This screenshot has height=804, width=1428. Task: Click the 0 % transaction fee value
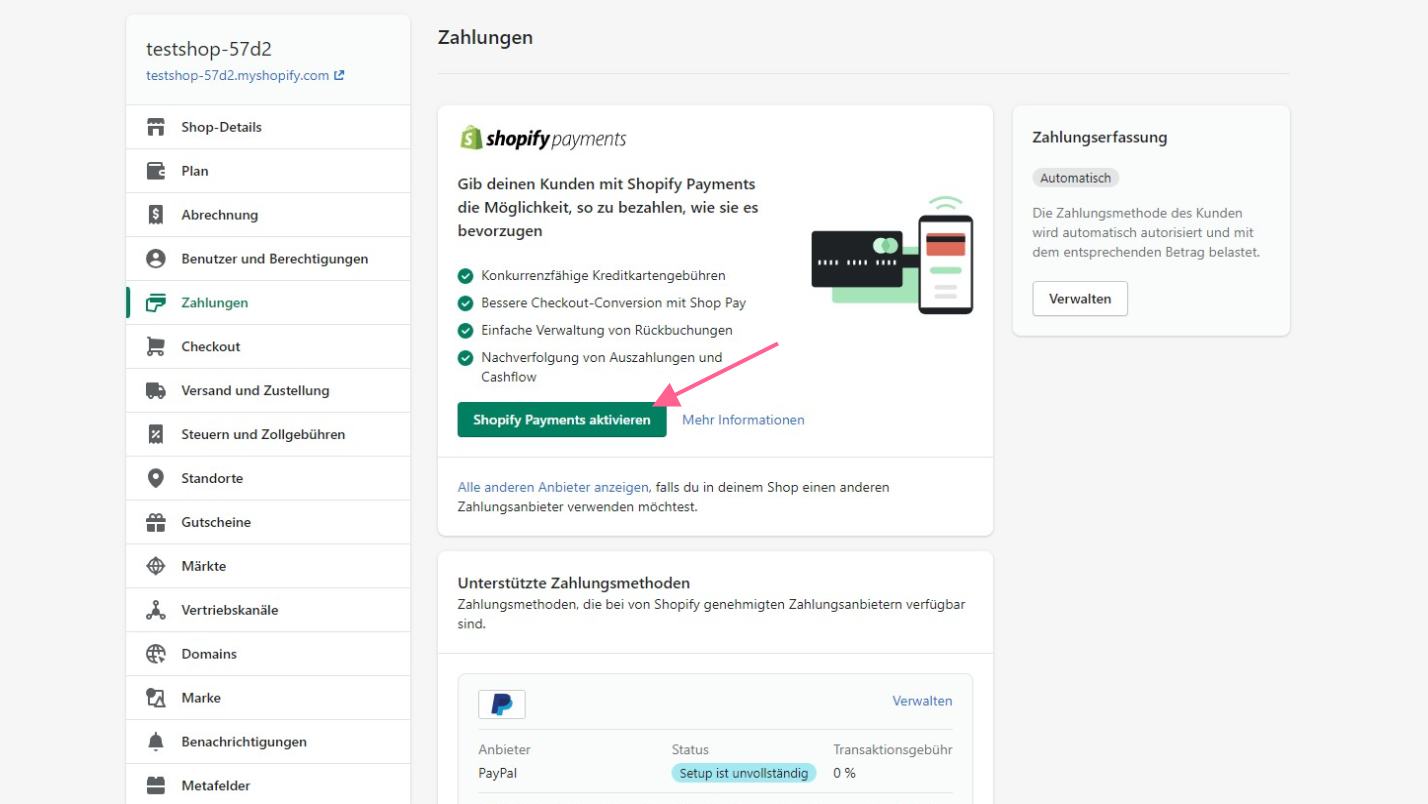pos(844,773)
